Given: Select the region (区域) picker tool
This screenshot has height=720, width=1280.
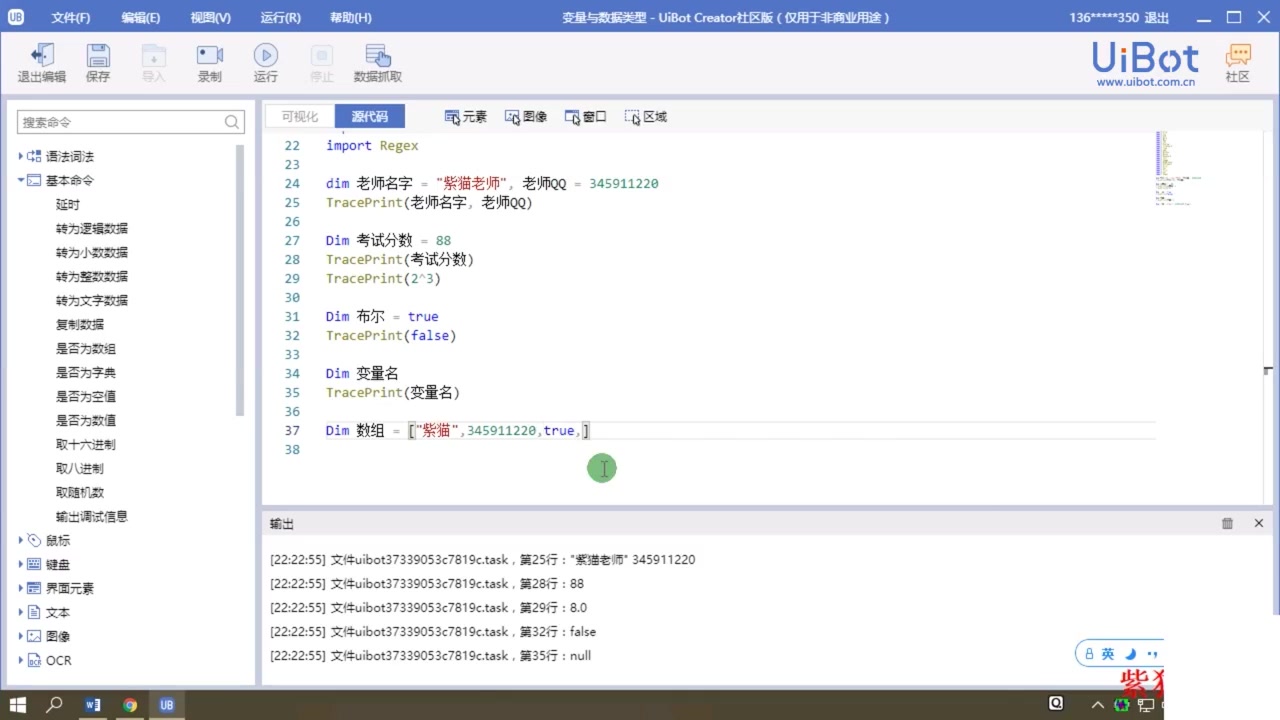Looking at the screenshot, I should click(x=646, y=117).
